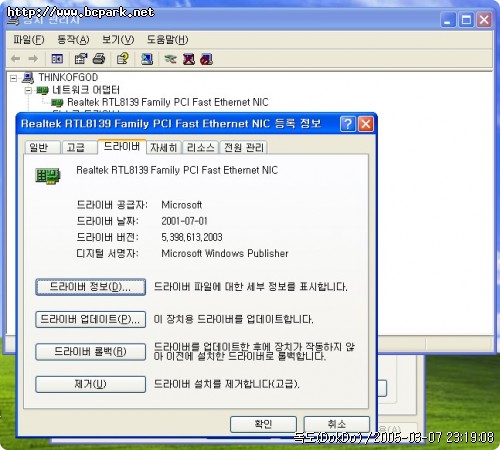Open the 도움말(H) menu
Viewport: 500px width, 450px height.
[x=167, y=40]
